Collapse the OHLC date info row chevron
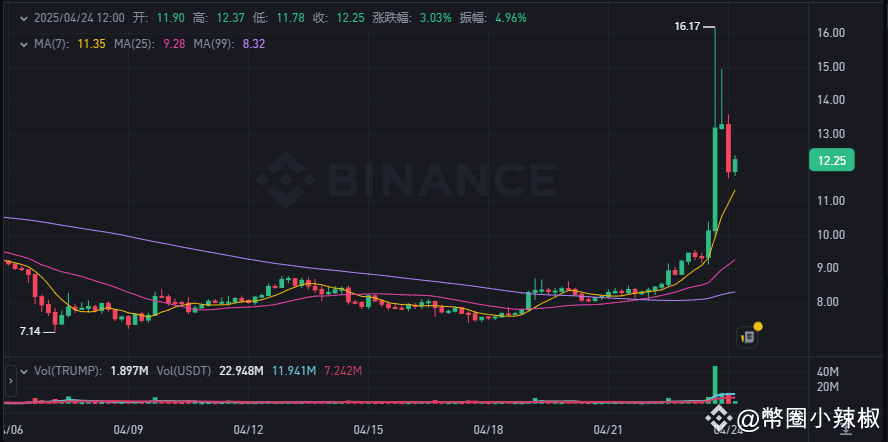 point(24,18)
